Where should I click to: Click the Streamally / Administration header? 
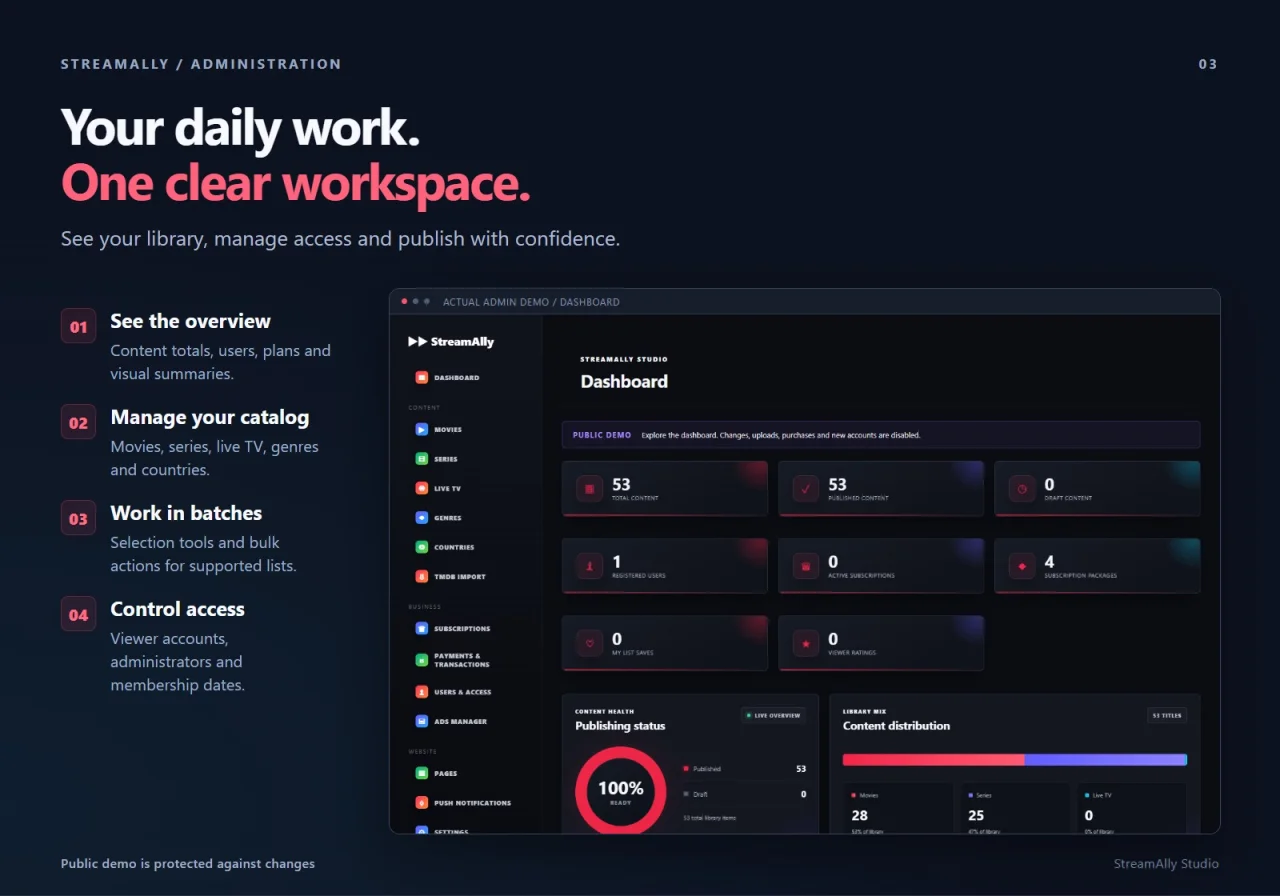pyautogui.click(x=201, y=64)
